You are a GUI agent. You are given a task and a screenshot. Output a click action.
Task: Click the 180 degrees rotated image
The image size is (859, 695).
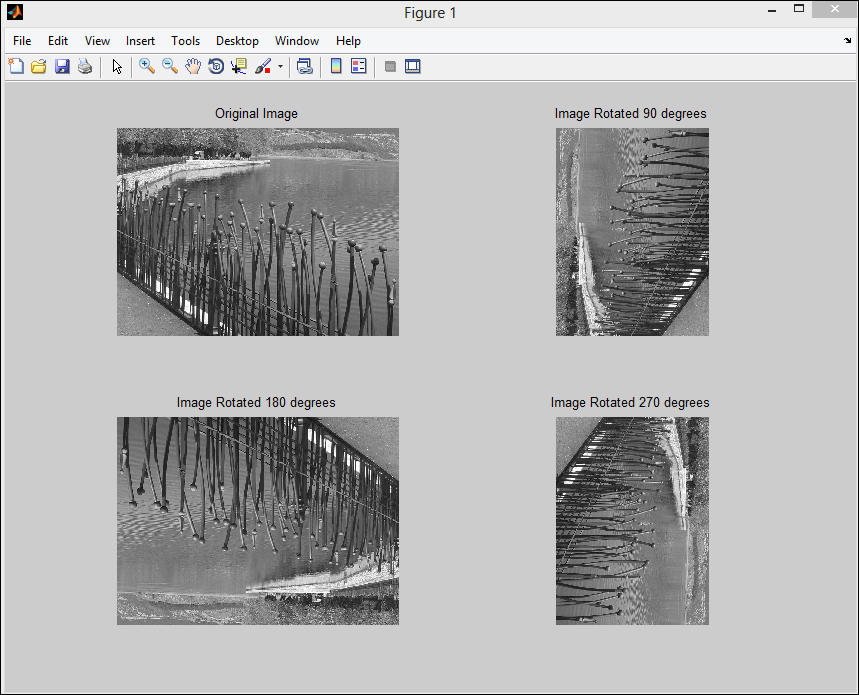coord(257,521)
